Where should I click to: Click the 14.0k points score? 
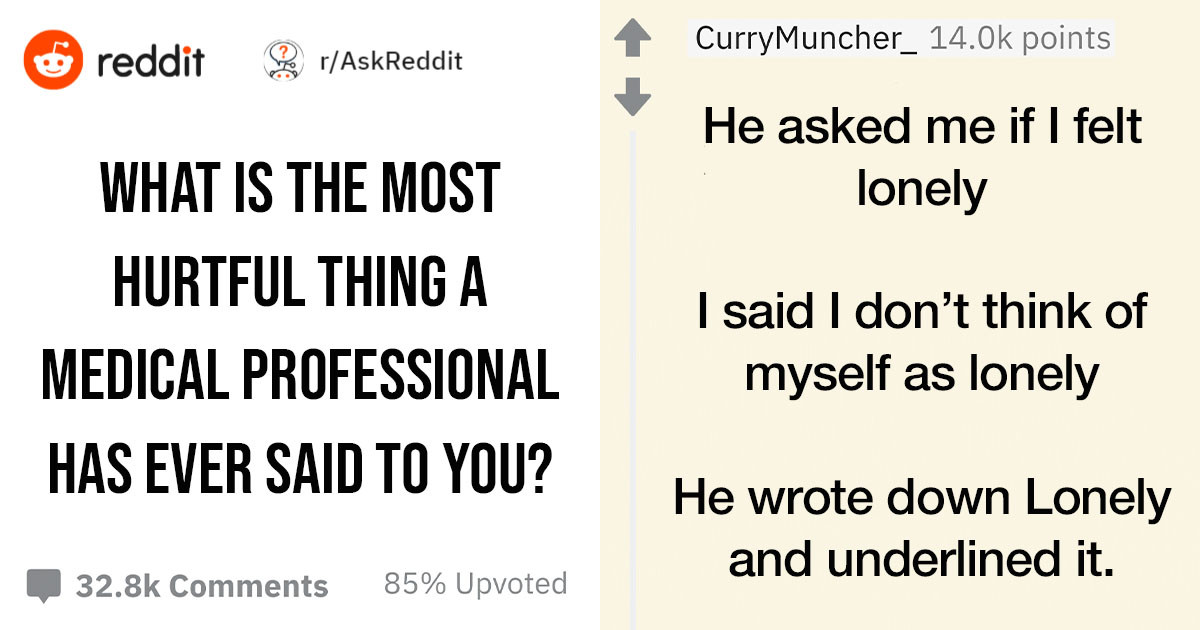pos(1018,37)
